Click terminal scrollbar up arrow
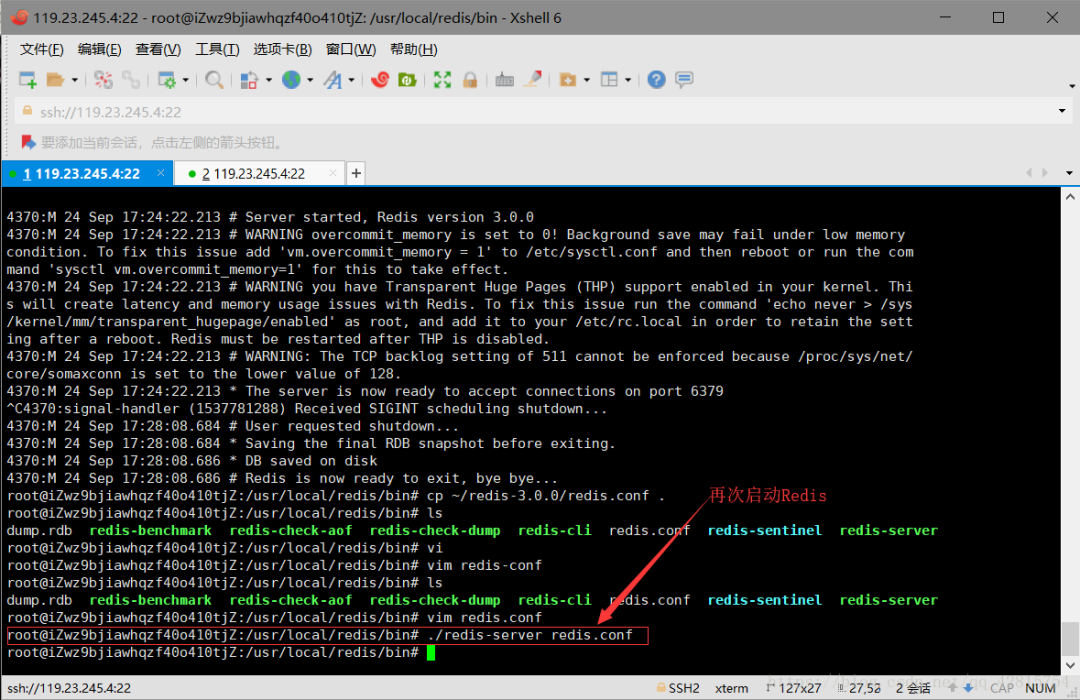 click(x=1070, y=197)
